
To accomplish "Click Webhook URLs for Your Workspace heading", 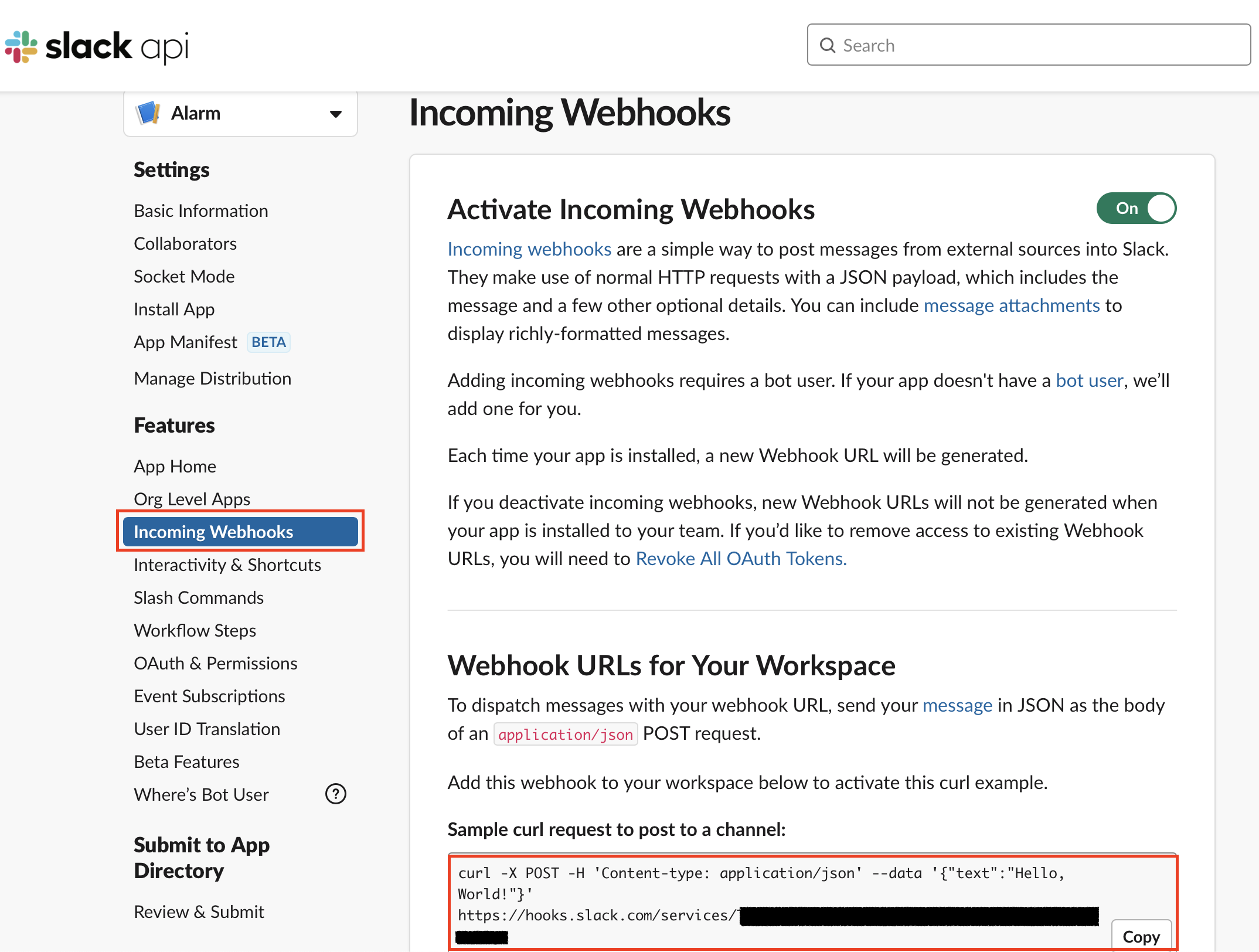I will click(x=671, y=665).
